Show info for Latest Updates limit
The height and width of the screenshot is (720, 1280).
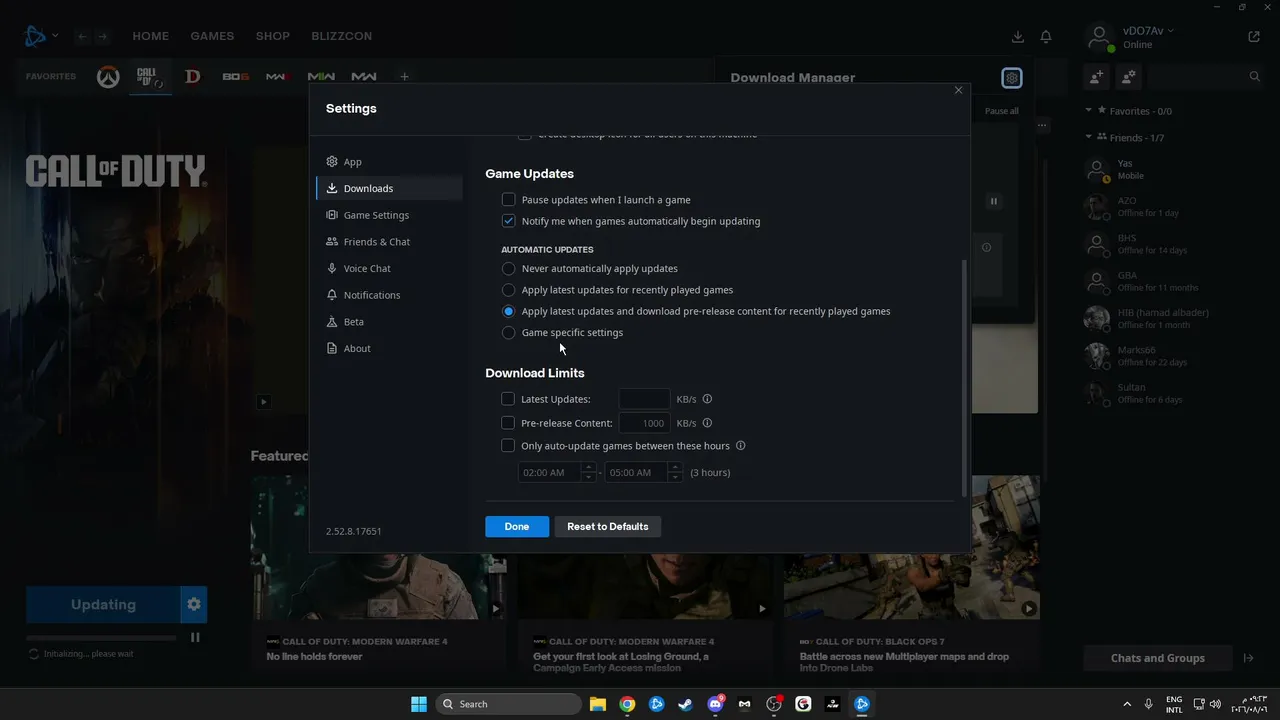pos(707,399)
